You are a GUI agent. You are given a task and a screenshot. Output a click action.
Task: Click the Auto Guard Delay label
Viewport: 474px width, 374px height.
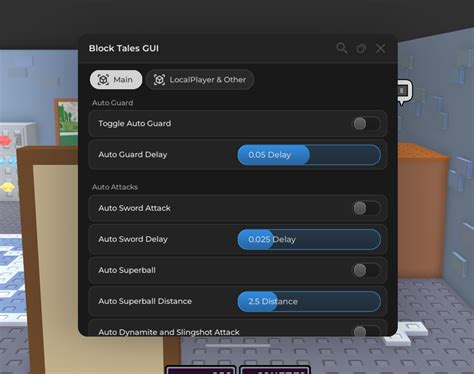click(133, 155)
